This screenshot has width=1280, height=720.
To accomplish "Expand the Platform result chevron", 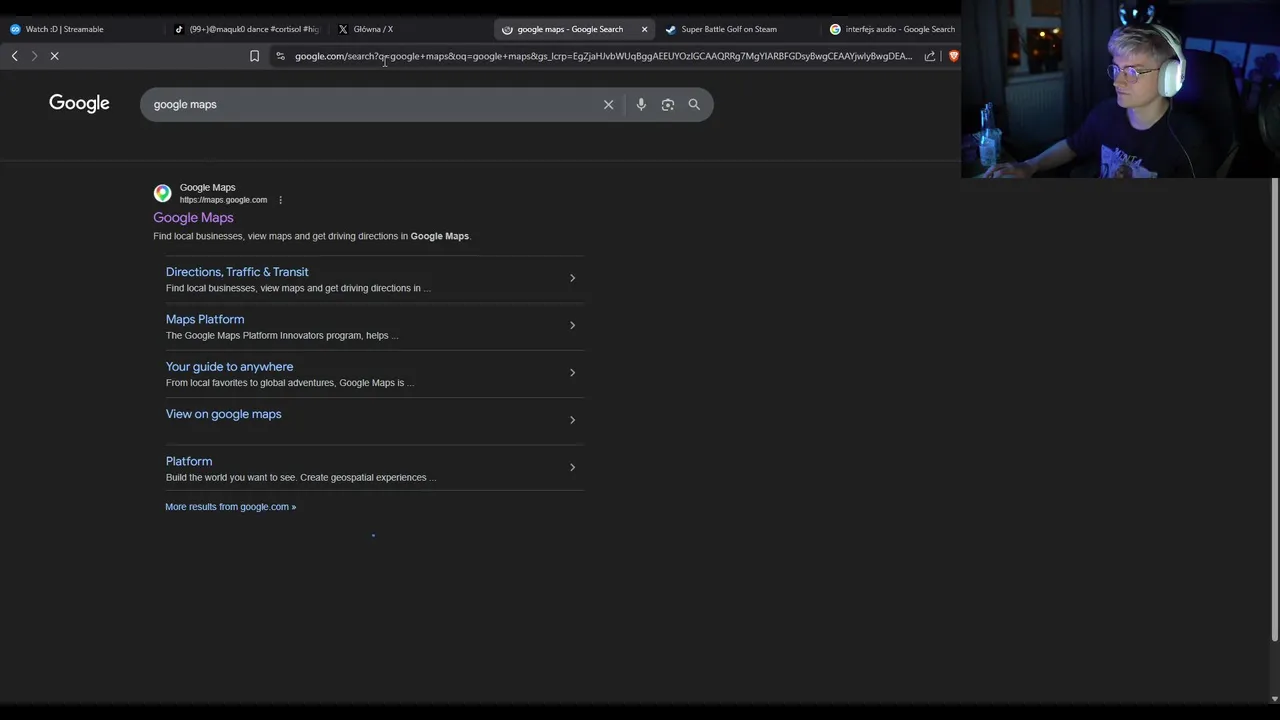I will click(x=572, y=467).
